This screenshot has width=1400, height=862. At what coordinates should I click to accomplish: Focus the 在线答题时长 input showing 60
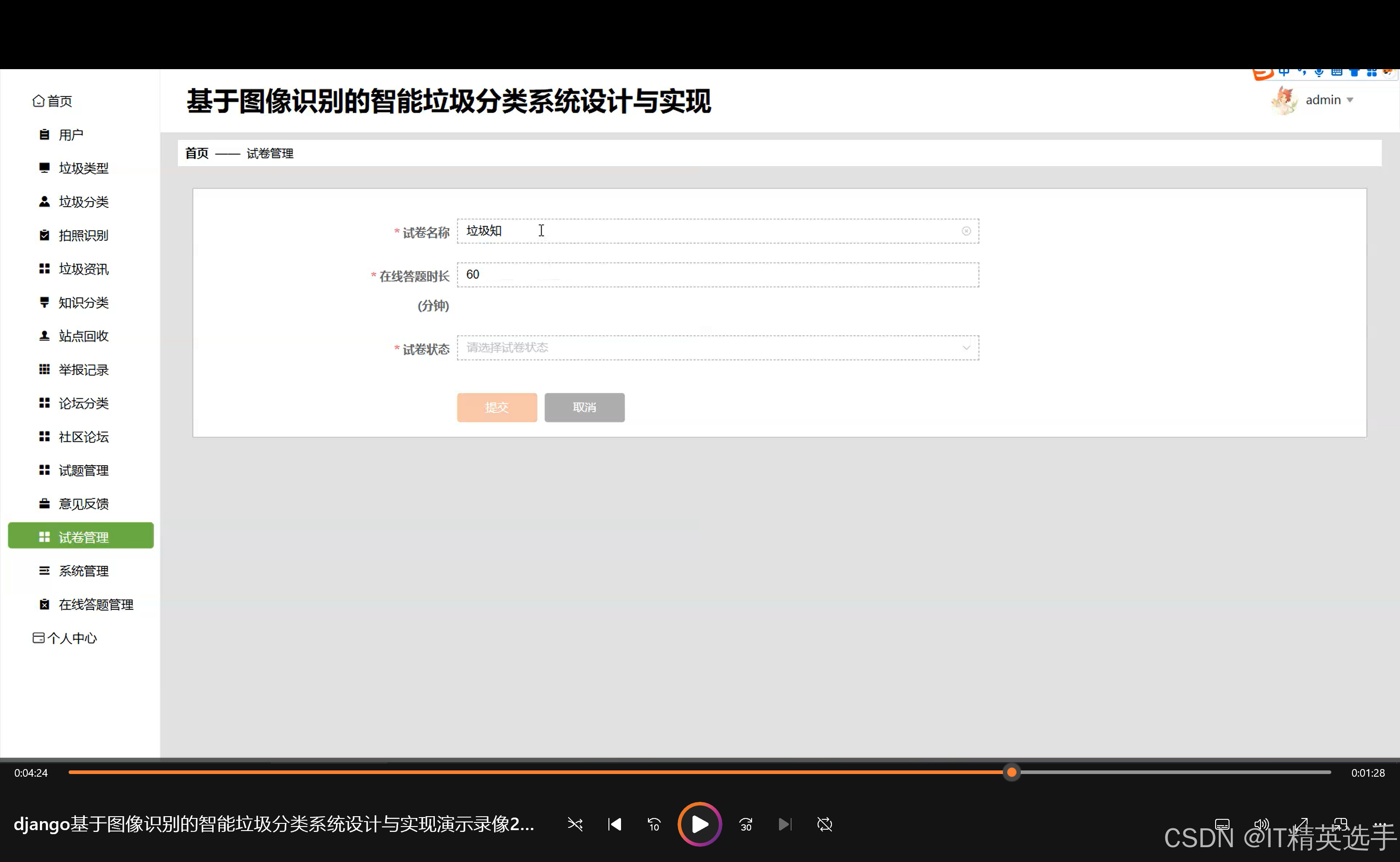(x=718, y=275)
